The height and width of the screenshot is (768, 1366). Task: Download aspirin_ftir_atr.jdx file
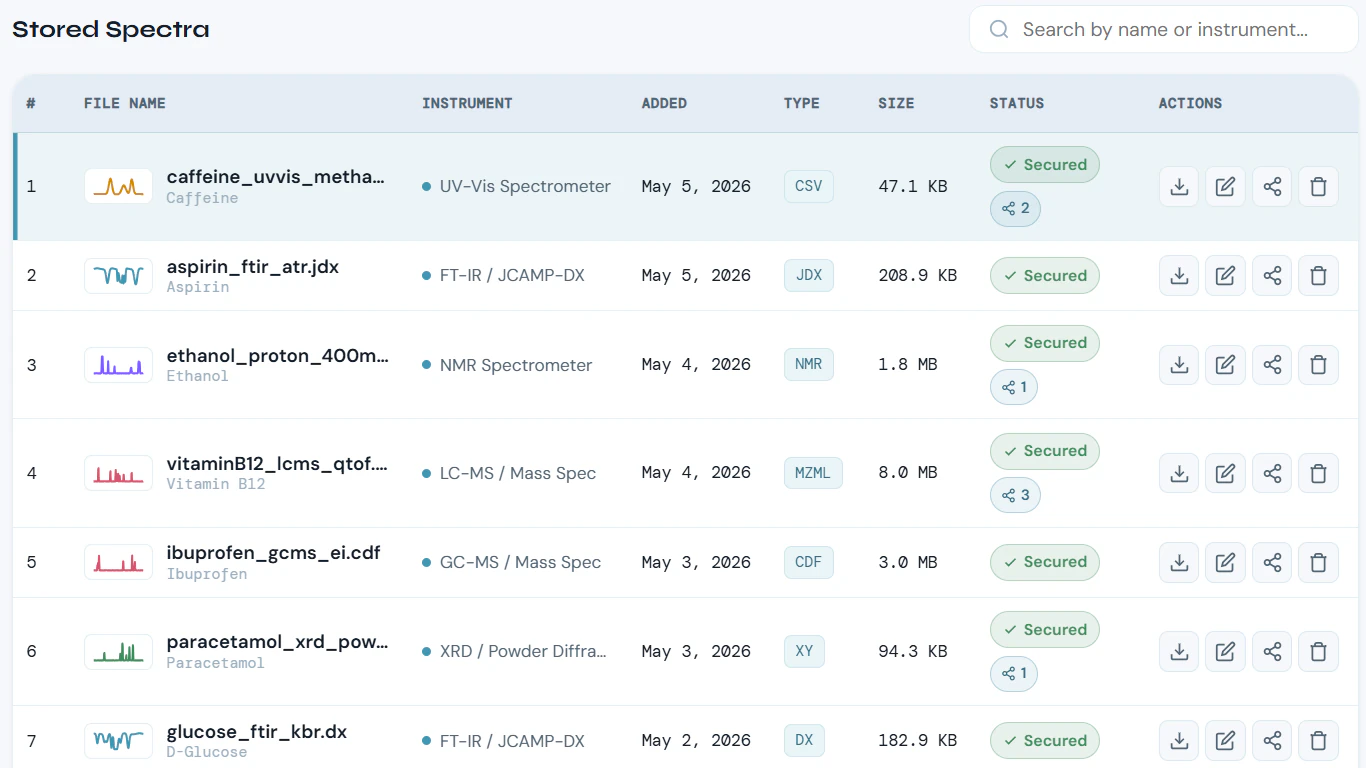tap(1179, 276)
